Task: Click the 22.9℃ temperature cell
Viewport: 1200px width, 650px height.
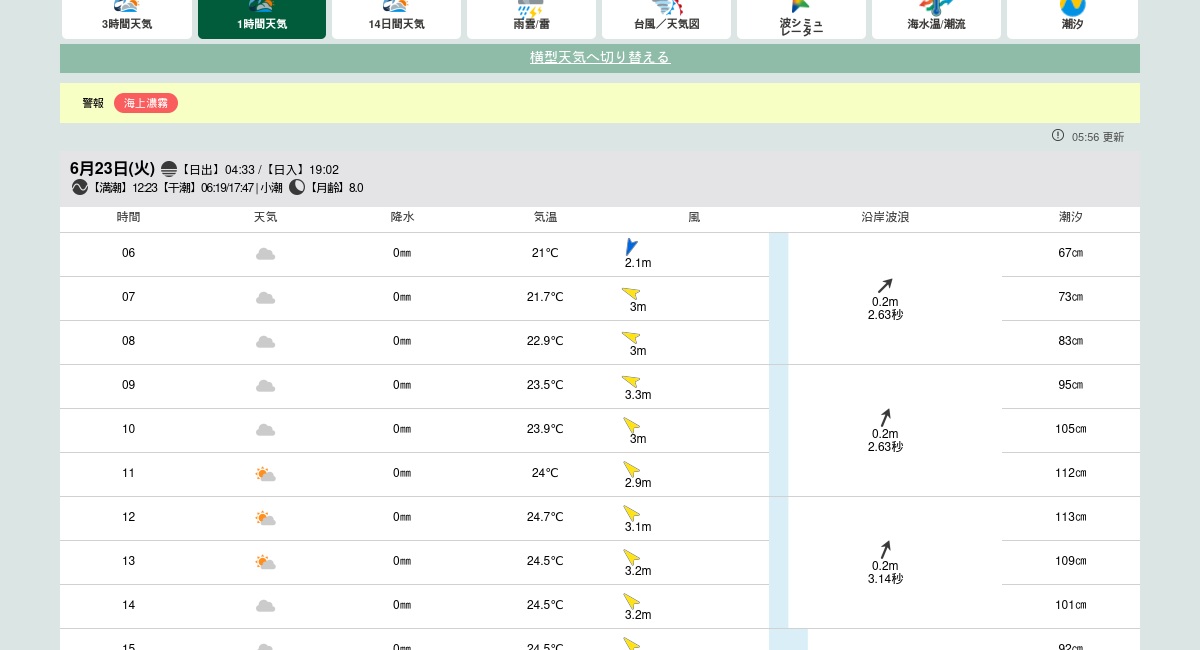Action: [545, 341]
